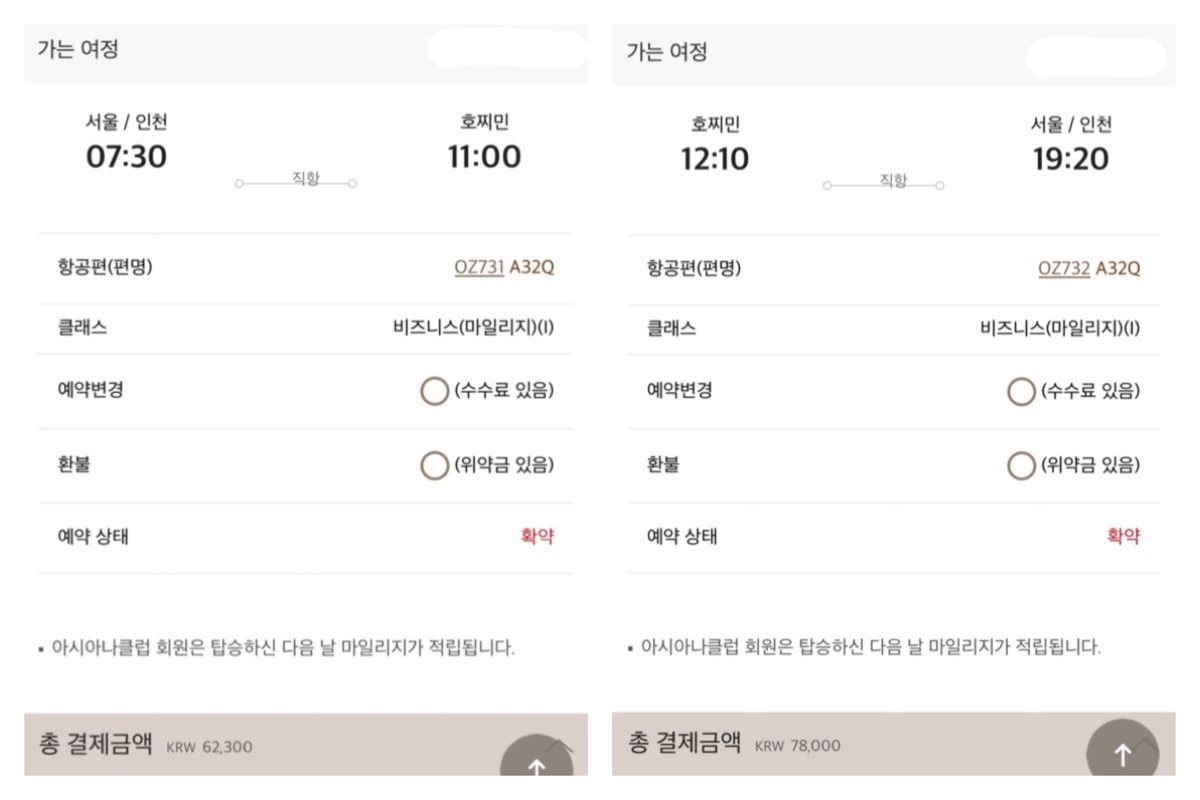
Task: Click the 직항 route line for Seoul–Ho Chi Minh
Action: [296, 181]
